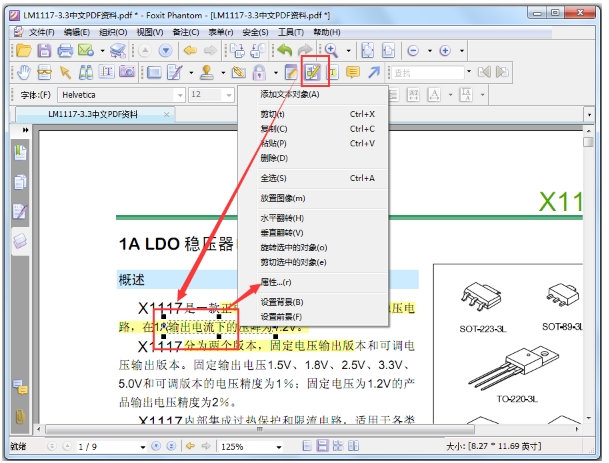The image size is (609, 463).
Task: Select the Select Text tool icon
Action: click(106, 72)
